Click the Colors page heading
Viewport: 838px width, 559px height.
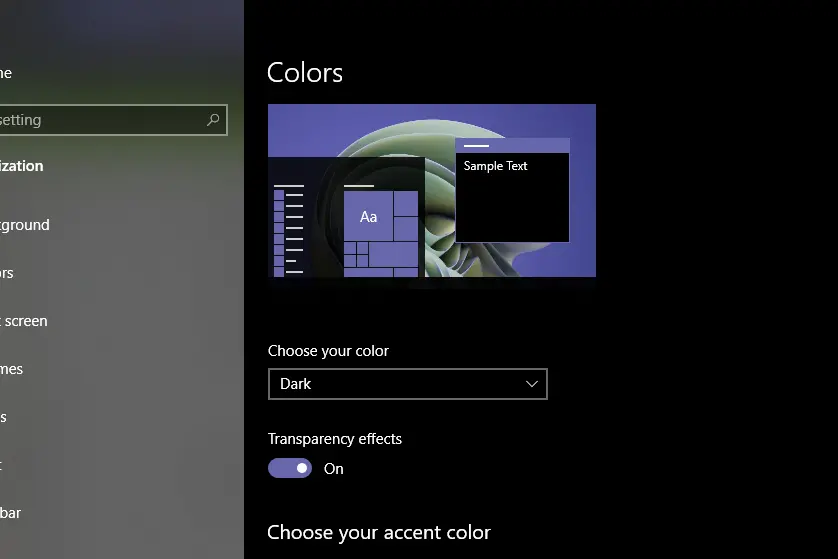305,73
